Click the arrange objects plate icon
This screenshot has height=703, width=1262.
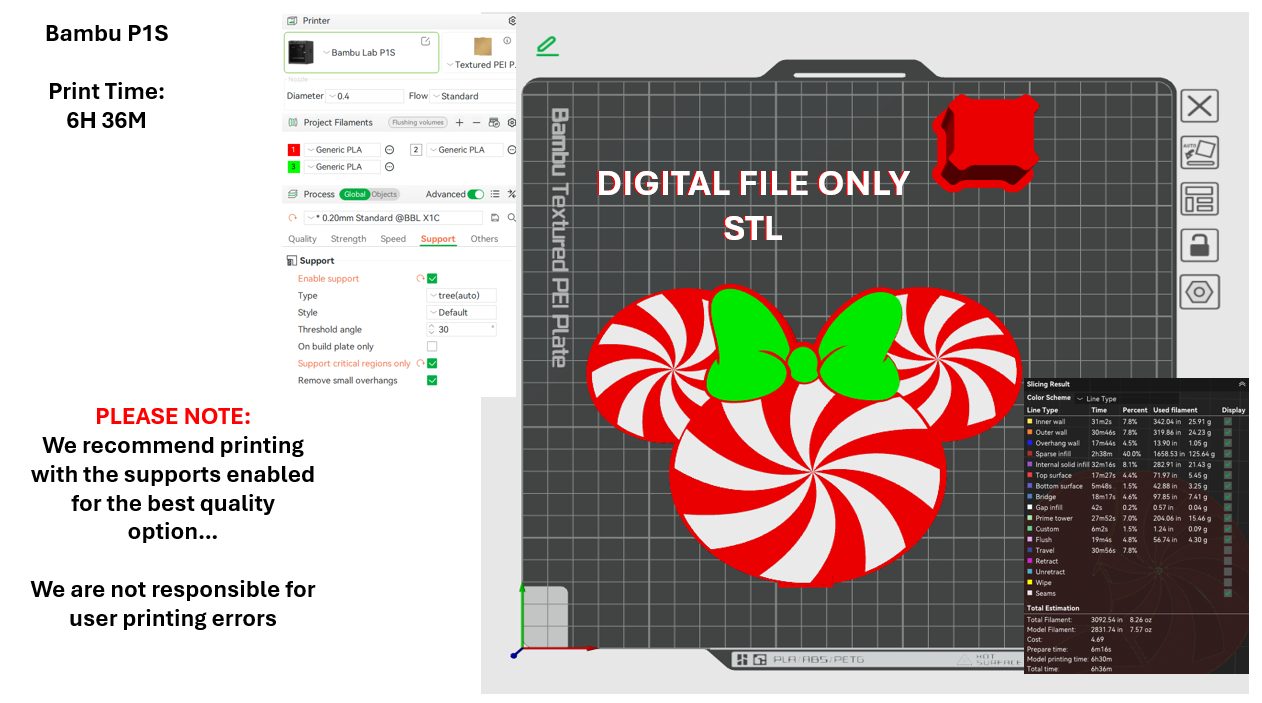(1199, 198)
